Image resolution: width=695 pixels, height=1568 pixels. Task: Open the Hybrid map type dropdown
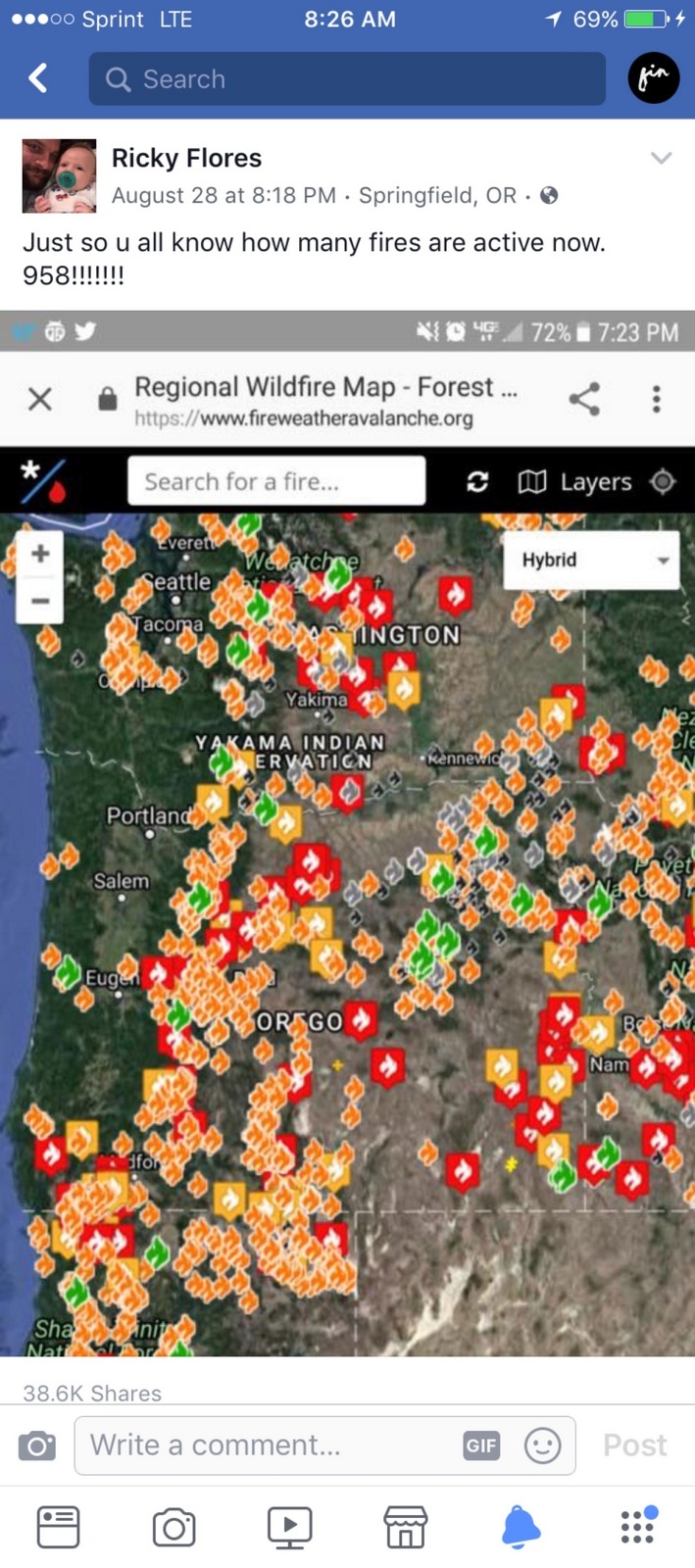[x=591, y=560]
